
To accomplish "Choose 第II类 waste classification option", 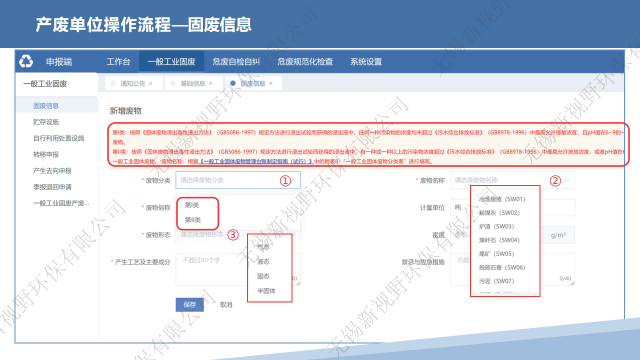I will [193, 220].
